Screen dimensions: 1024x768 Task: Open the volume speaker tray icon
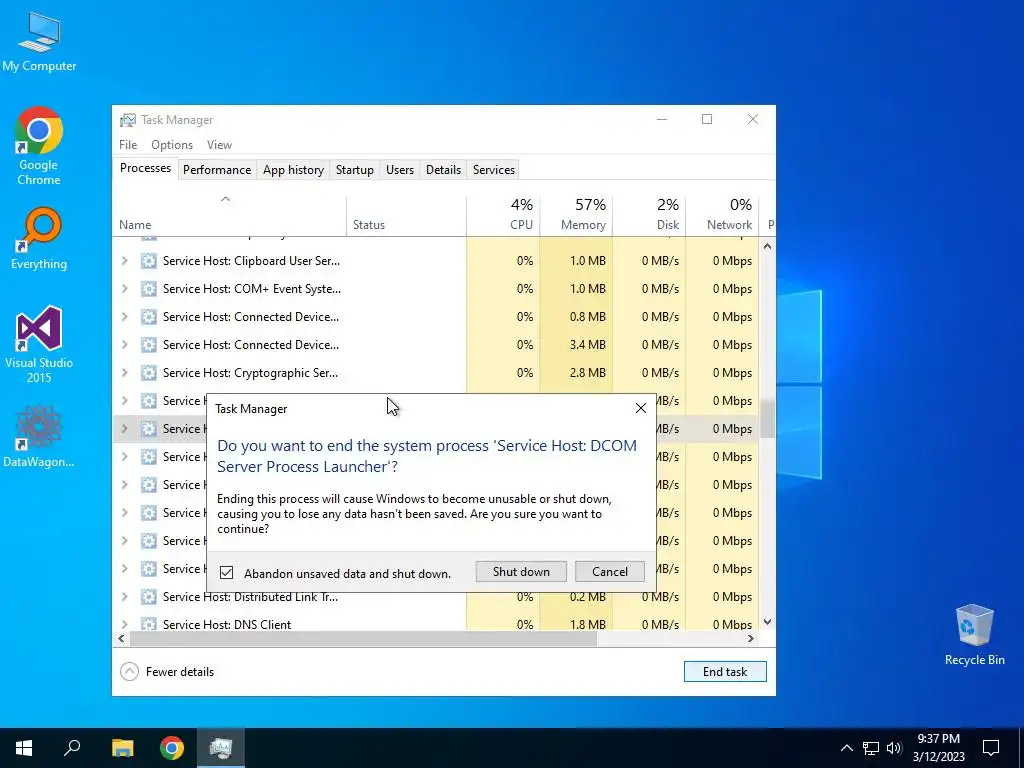coord(894,748)
